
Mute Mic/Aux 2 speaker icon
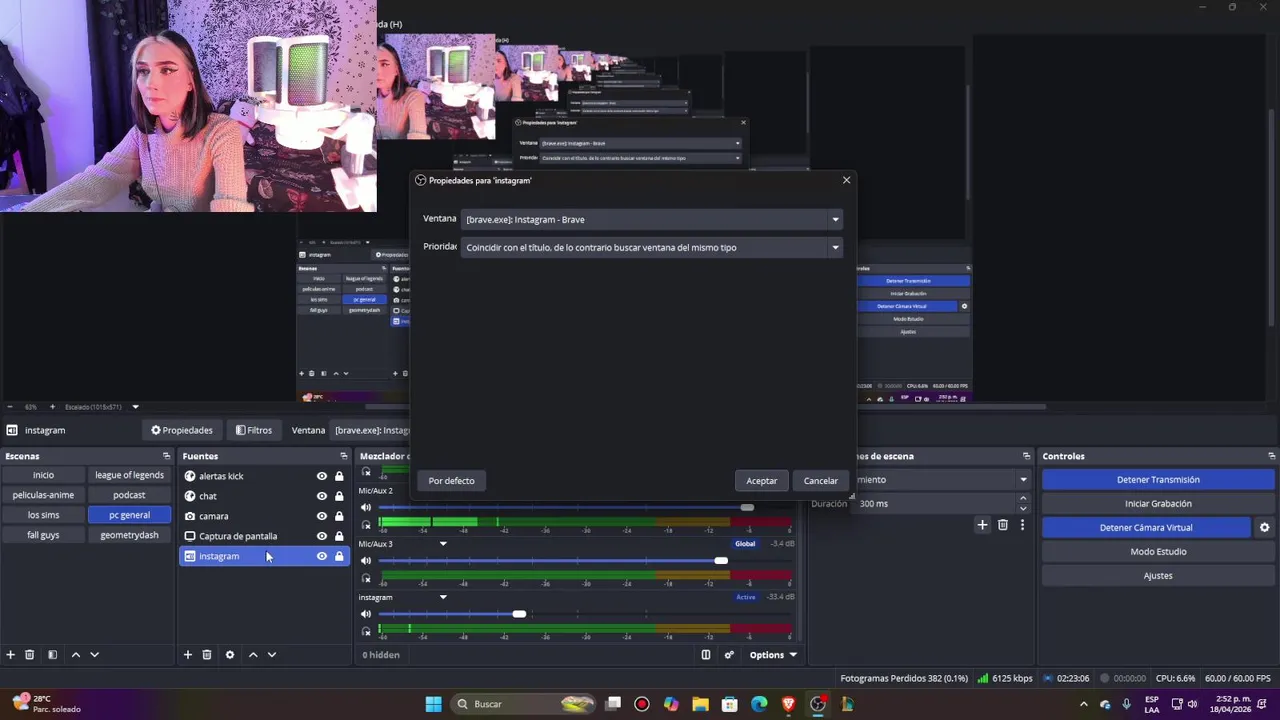(366, 507)
